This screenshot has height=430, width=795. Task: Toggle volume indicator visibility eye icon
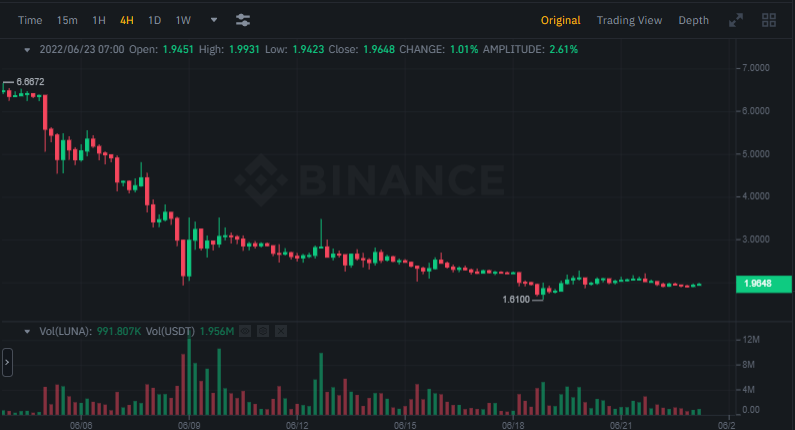tap(245, 330)
